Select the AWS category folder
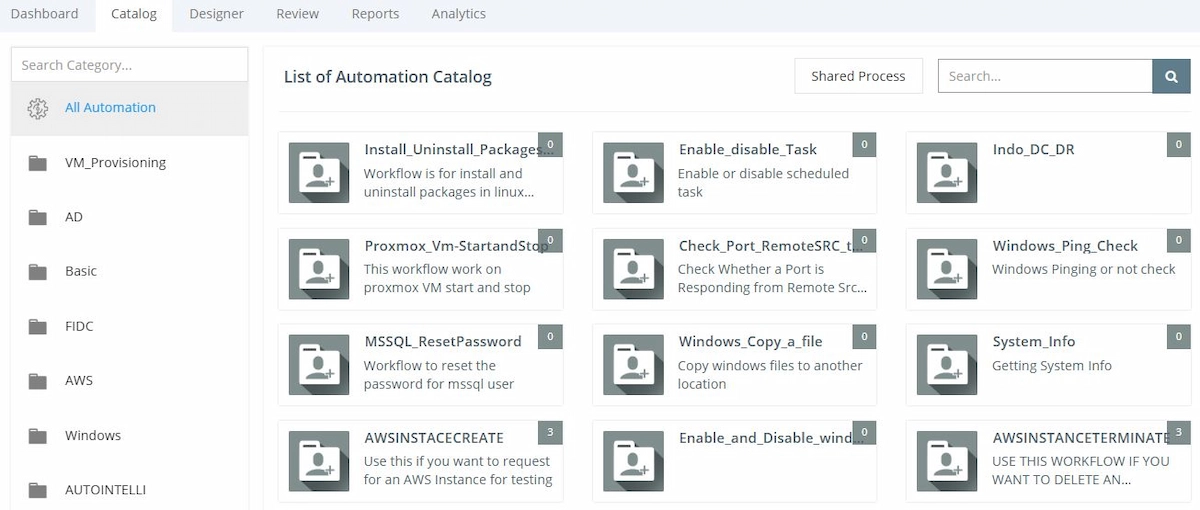 pos(38,381)
